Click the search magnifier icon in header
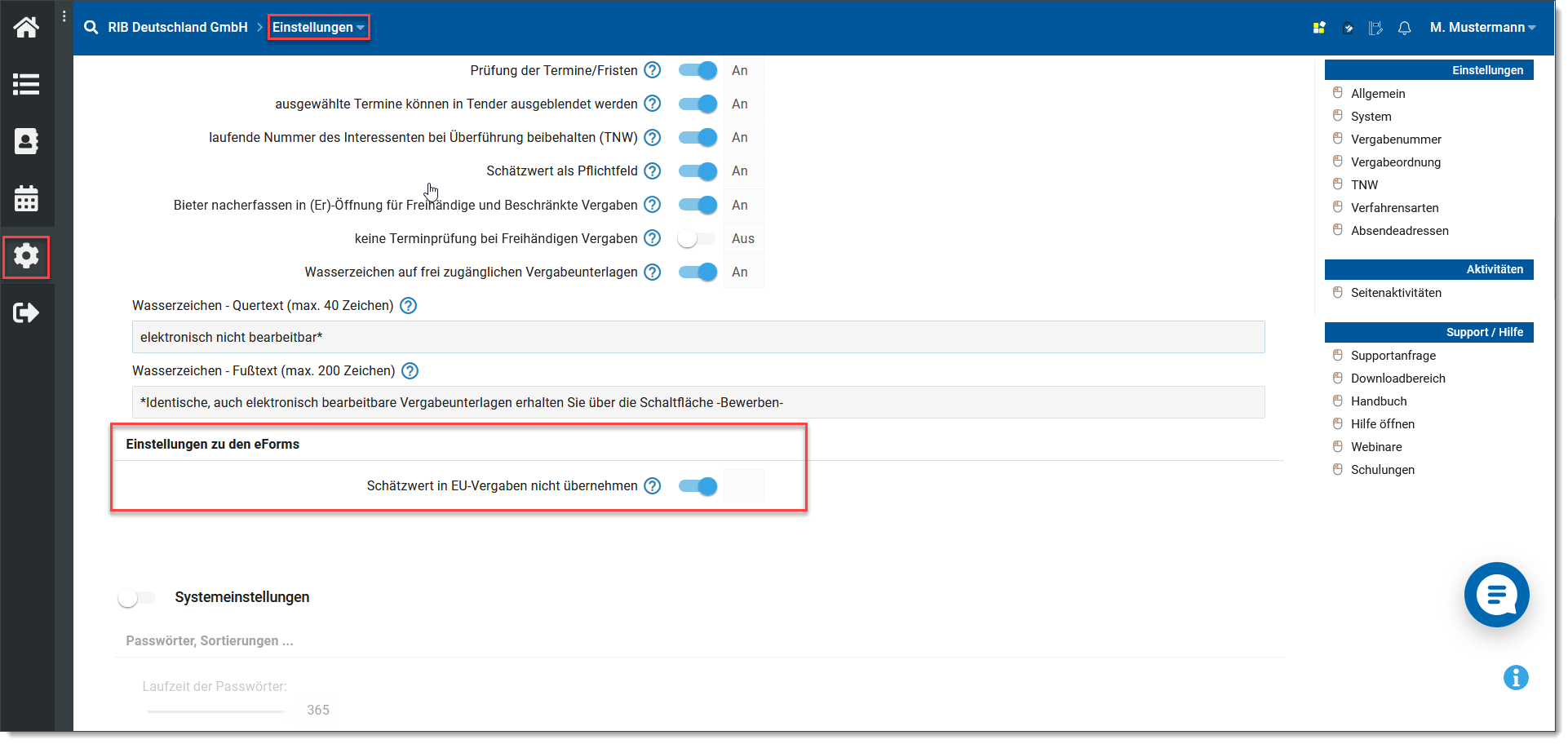 (x=91, y=28)
